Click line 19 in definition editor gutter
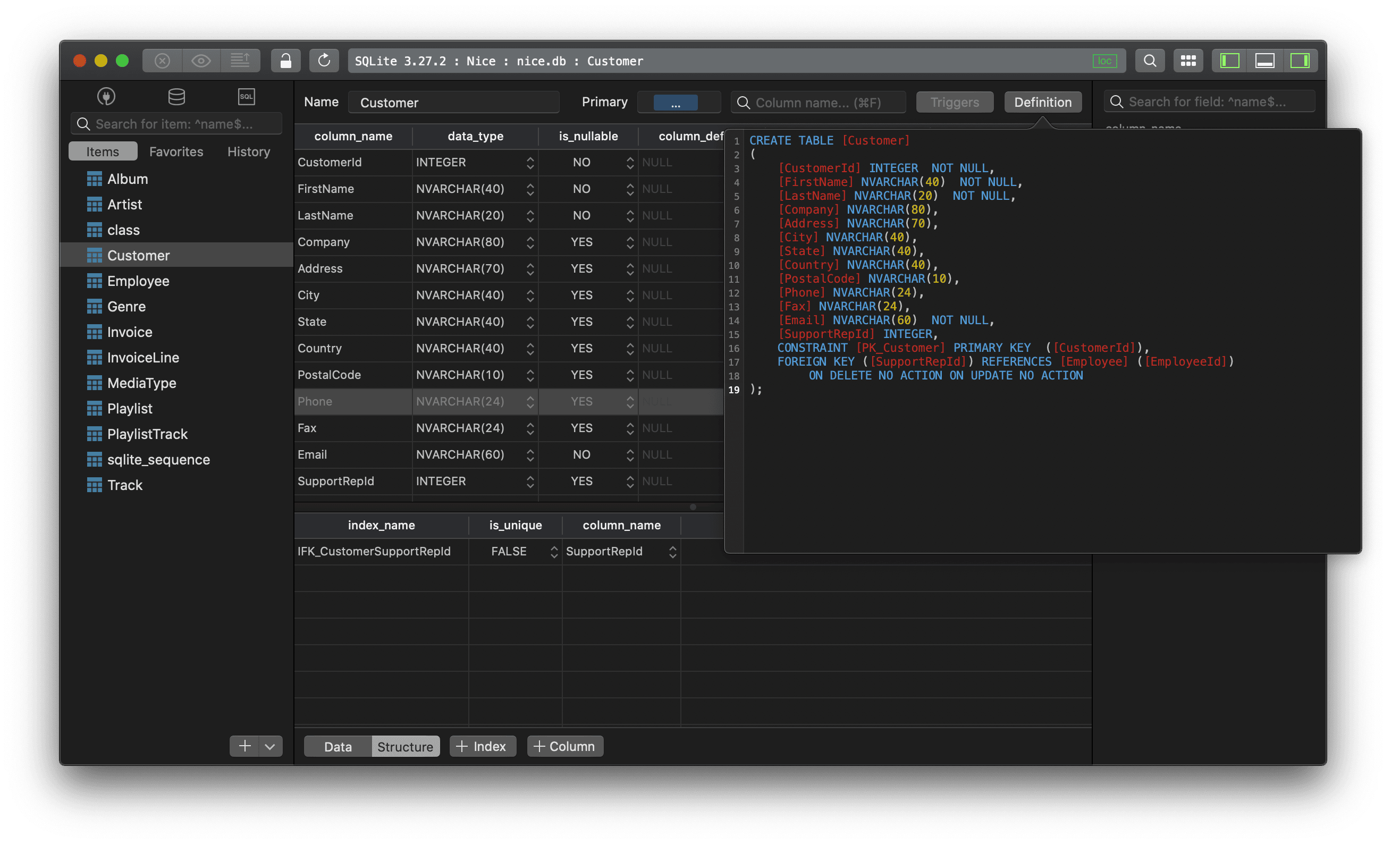 [x=733, y=390]
